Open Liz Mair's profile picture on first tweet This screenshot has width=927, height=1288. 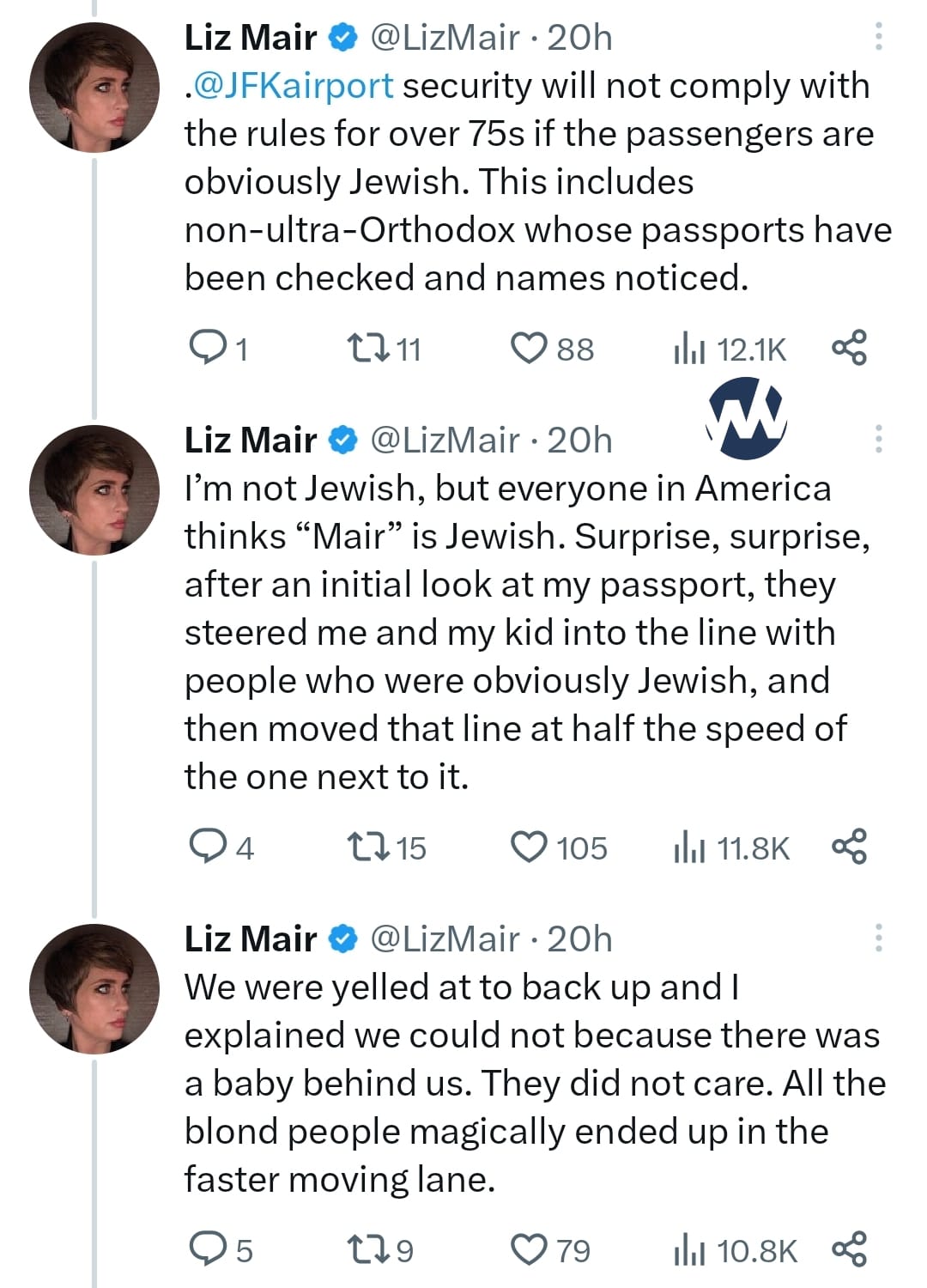94,88
